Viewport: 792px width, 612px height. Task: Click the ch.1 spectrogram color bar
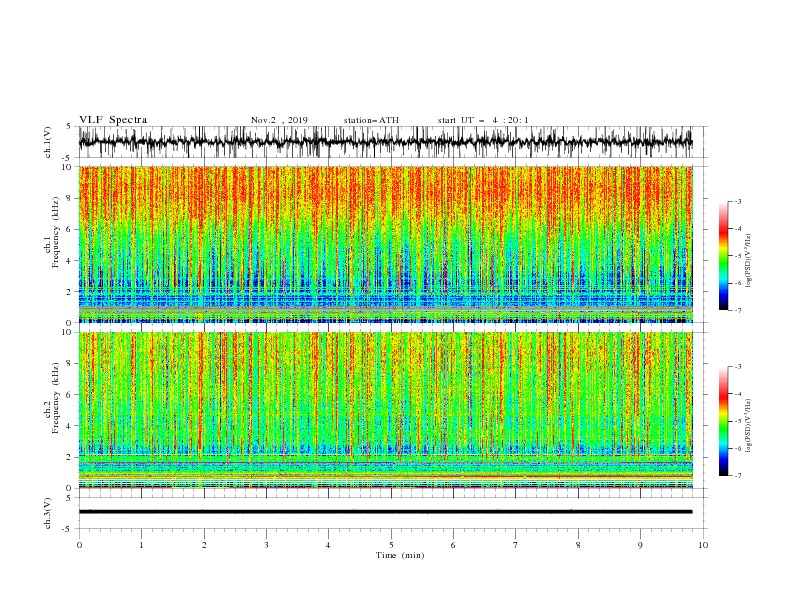pos(724,256)
